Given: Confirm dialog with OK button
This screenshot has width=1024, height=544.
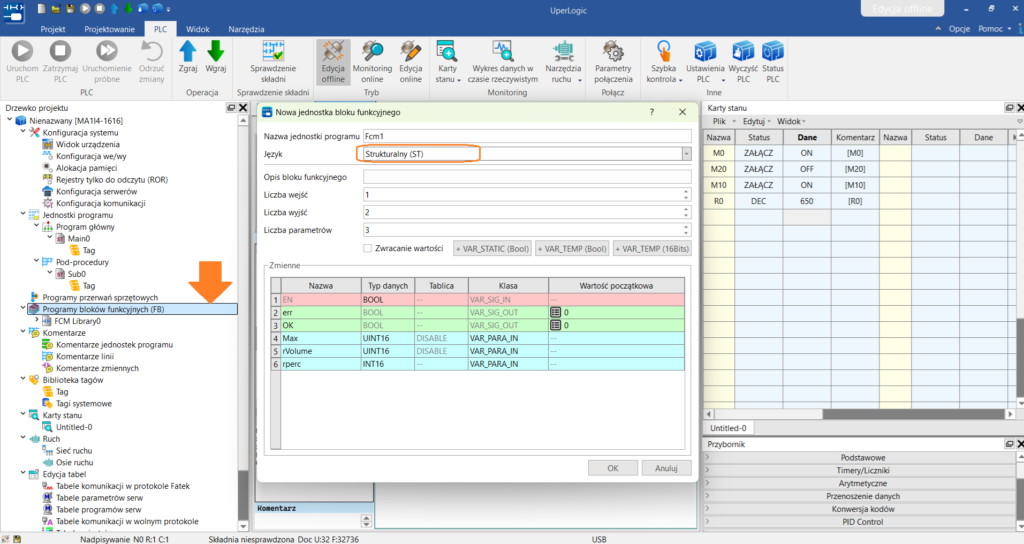Looking at the screenshot, I should point(613,468).
